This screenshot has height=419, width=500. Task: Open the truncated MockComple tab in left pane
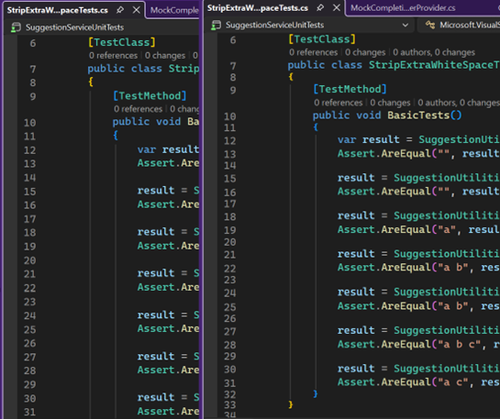point(174,10)
